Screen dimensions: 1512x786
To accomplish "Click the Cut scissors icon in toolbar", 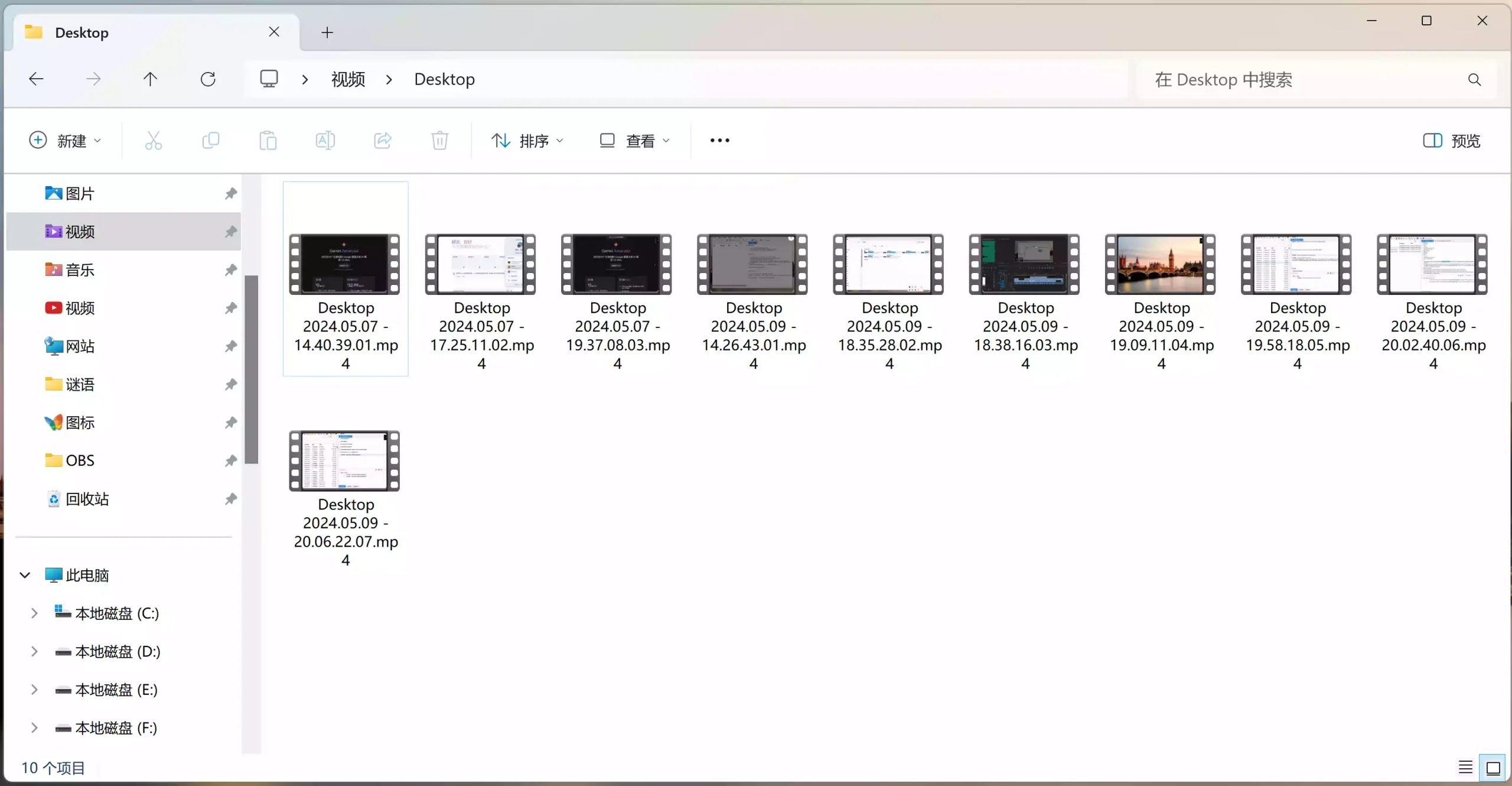I will pyautogui.click(x=153, y=141).
